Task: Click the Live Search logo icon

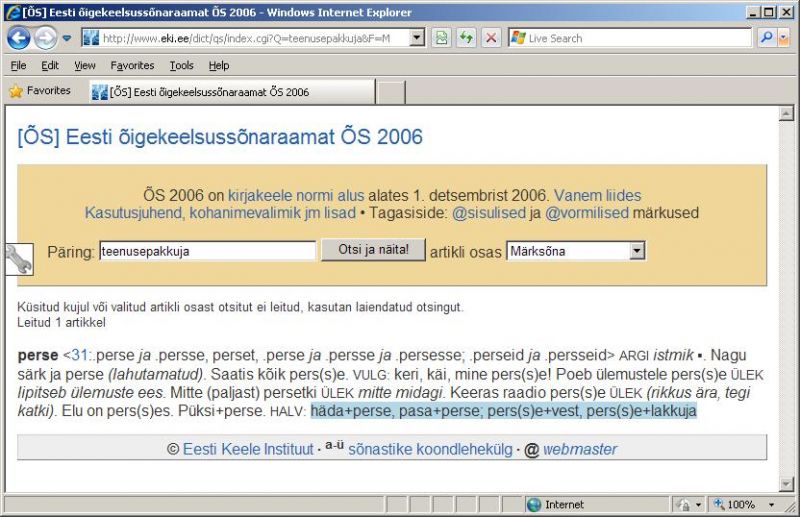Action: click(518, 38)
